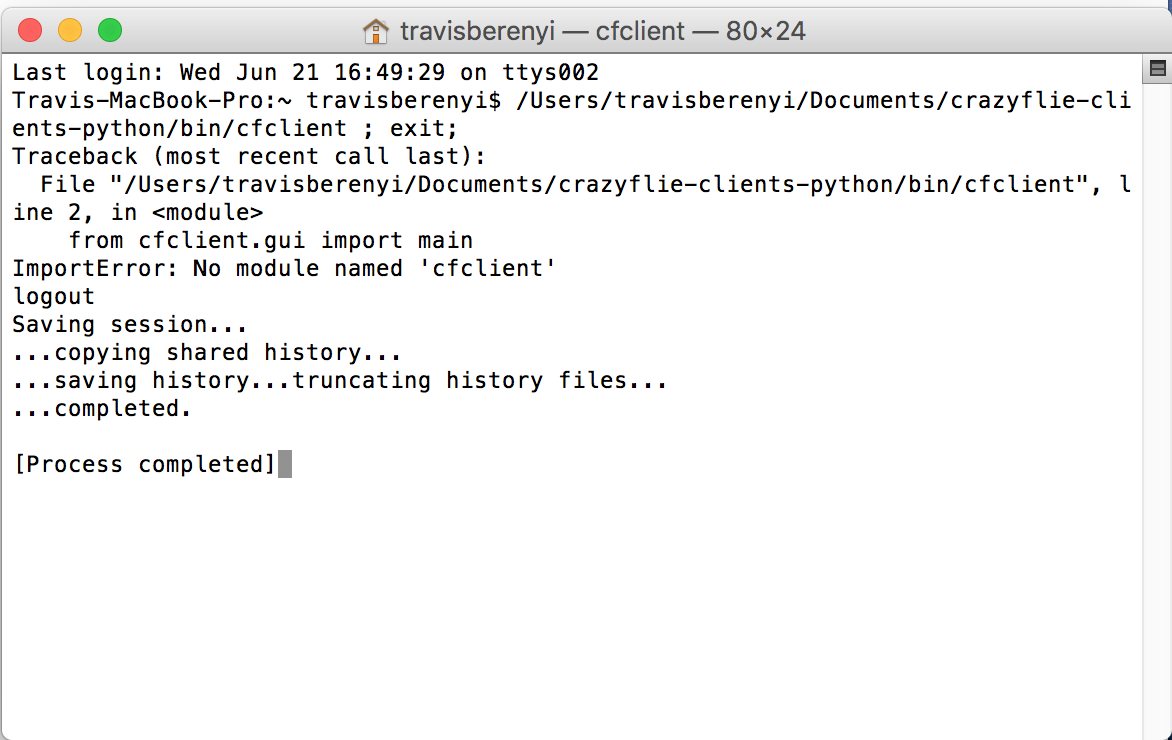Click the window title "travisberenyi — cfclient — 80×24"
This screenshot has width=1172, height=740.
click(x=602, y=31)
